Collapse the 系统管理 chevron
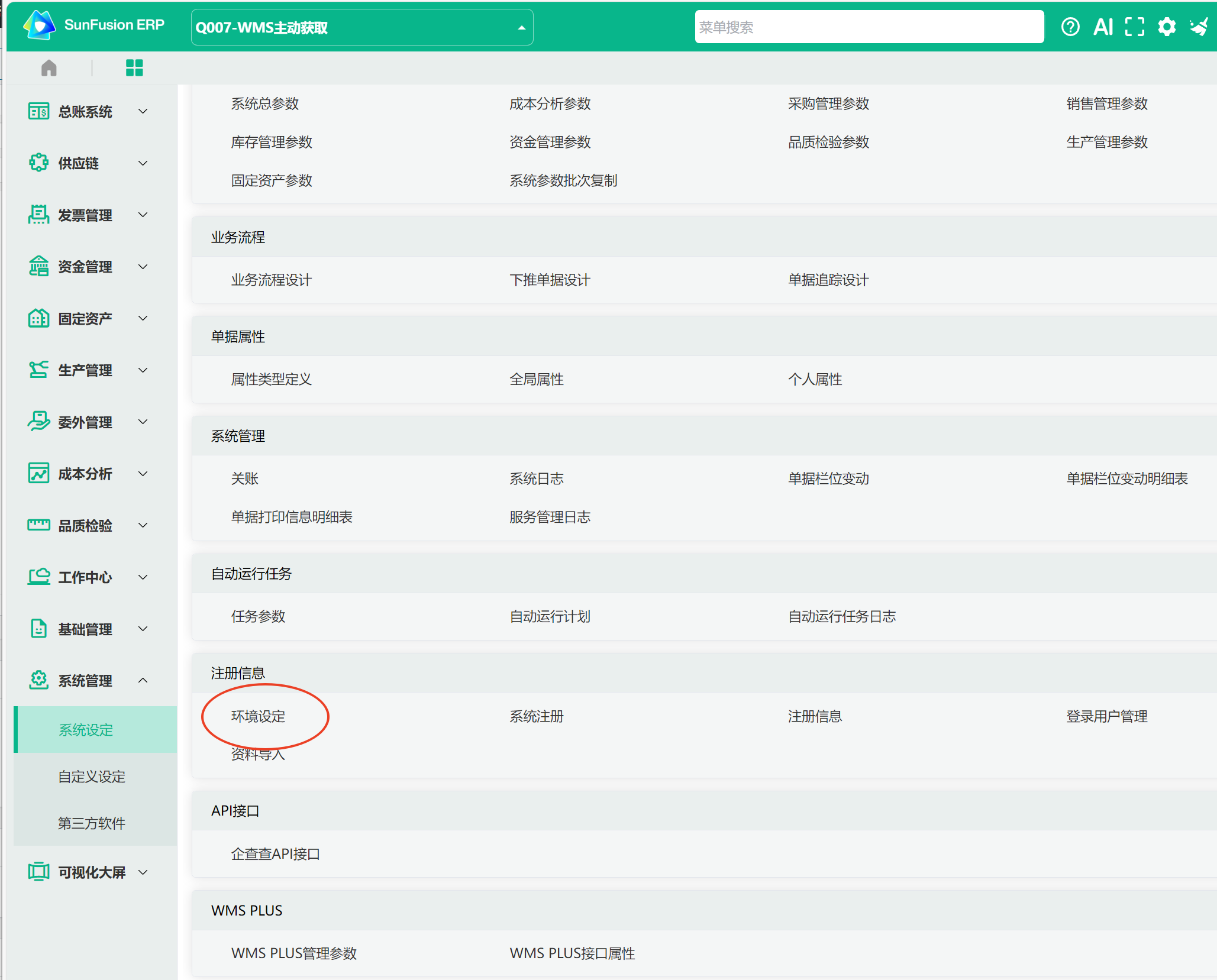This screenshot has height=980, width=1217. 143,680
